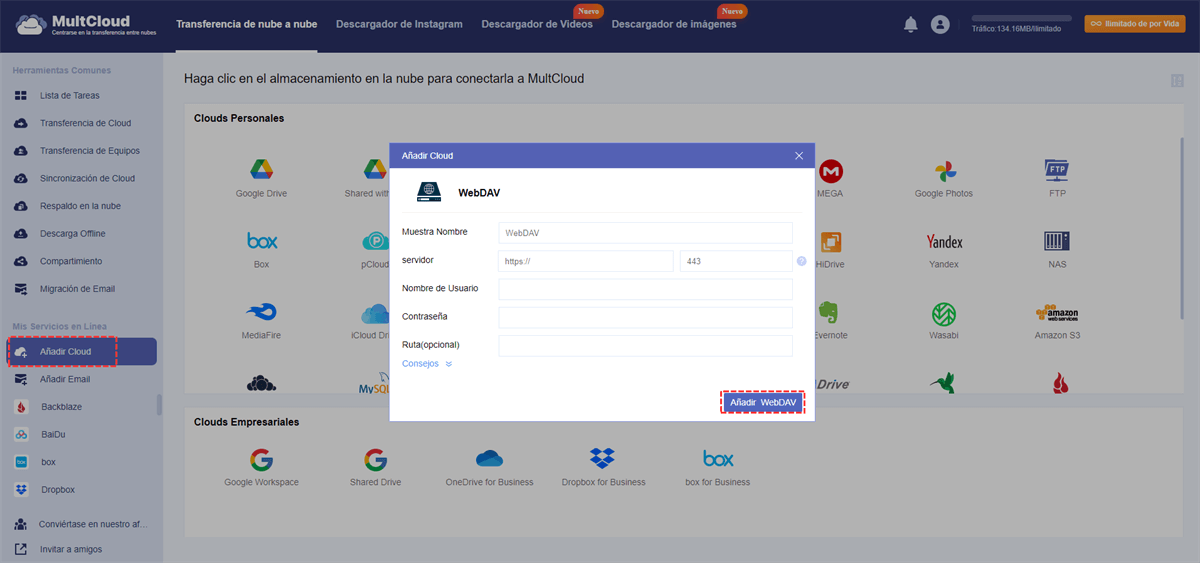This screenshot has width=1200, height=563.
Task: Open the Descargador de Instagram tab
Action: (x=399, y=24)
